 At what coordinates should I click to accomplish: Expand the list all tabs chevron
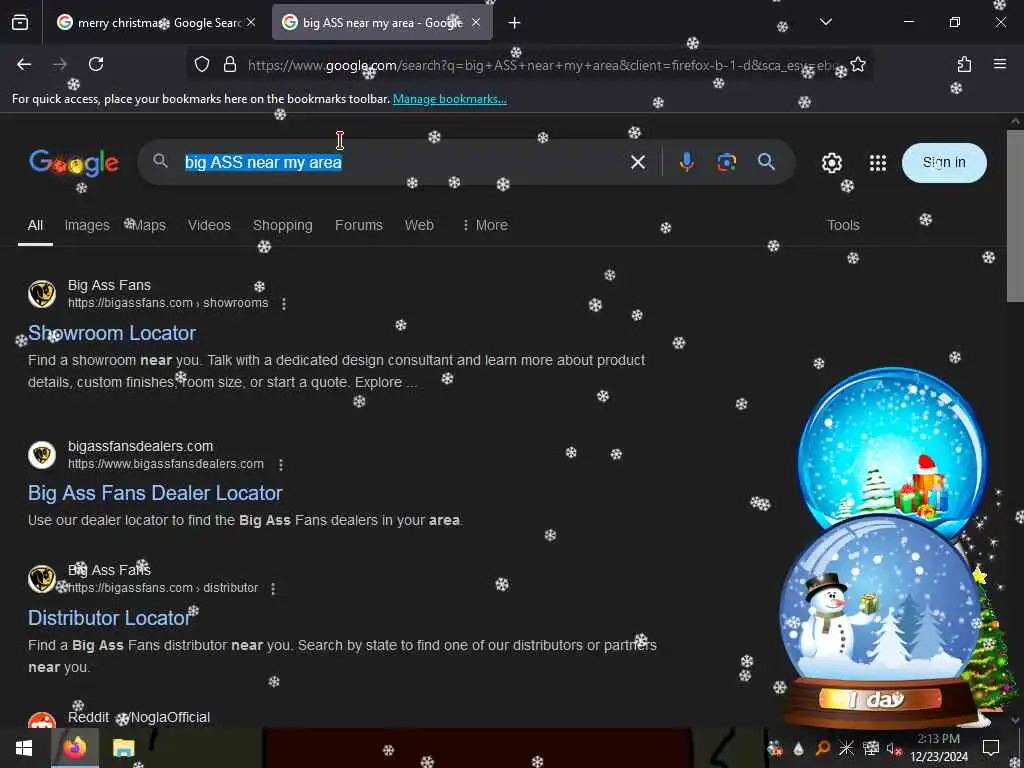[x=826, y=23]
